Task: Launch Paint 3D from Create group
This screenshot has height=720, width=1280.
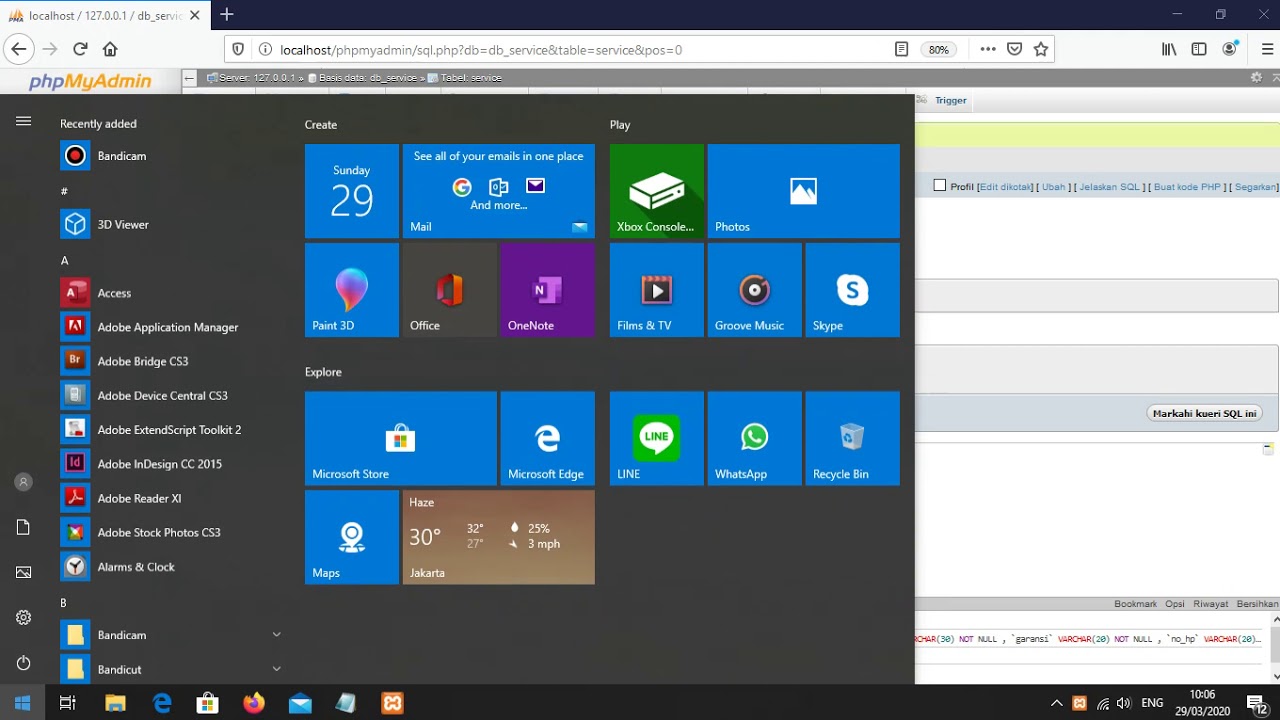Action: pyautogui.click(x=351, y=290)
